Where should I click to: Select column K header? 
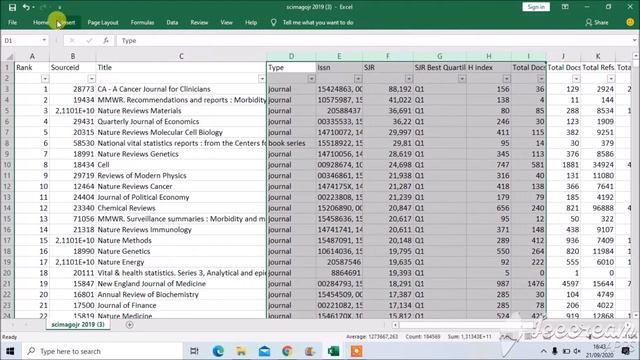(x=598, y=56)
